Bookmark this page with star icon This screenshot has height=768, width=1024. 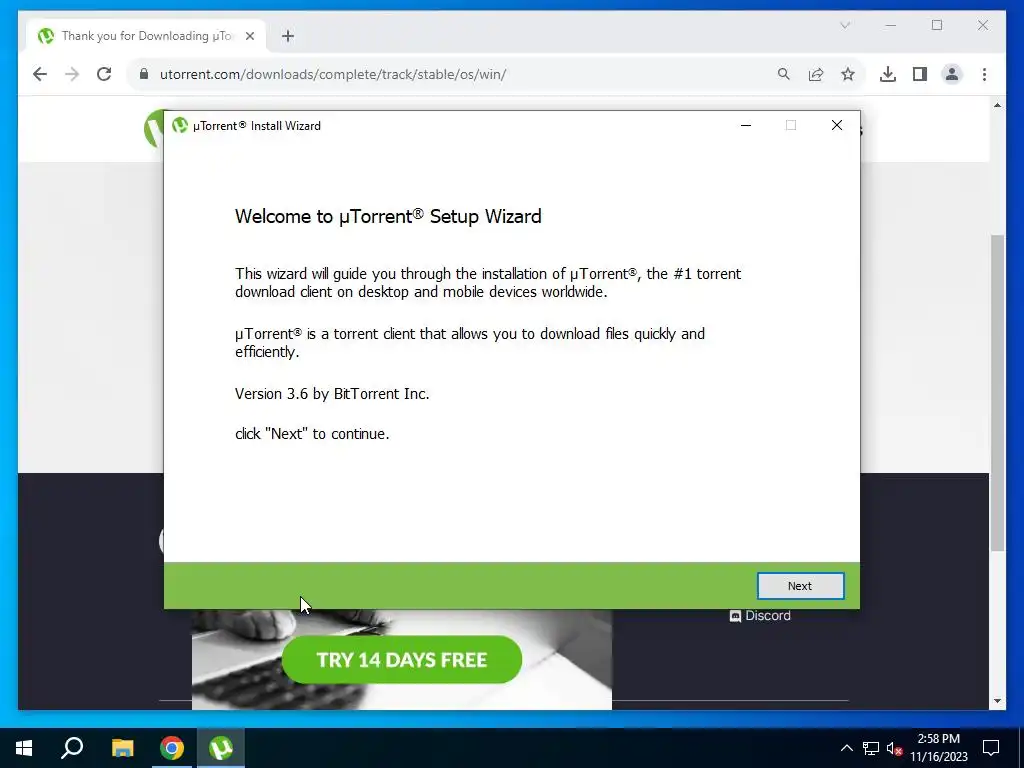tap(848, 74)
